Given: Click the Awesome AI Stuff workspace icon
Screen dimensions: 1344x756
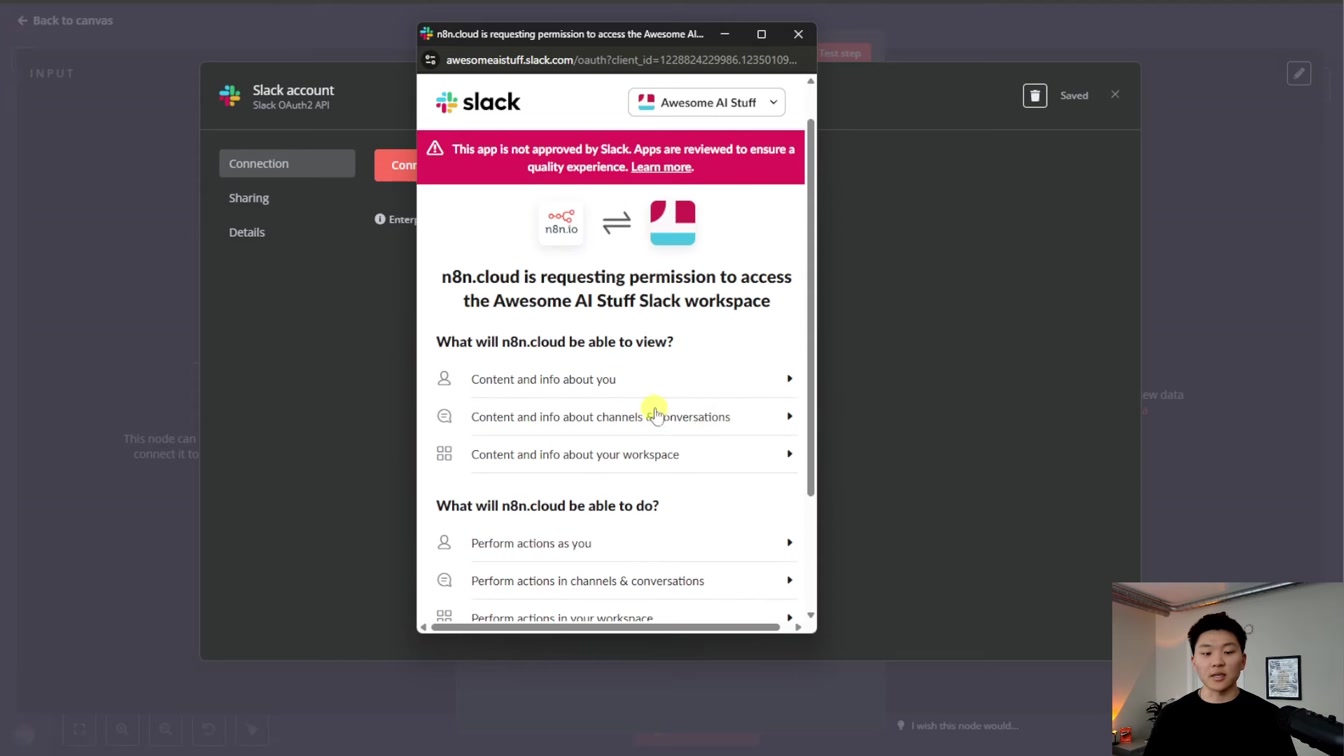Looking at the screenshot, I should (673, 222).
